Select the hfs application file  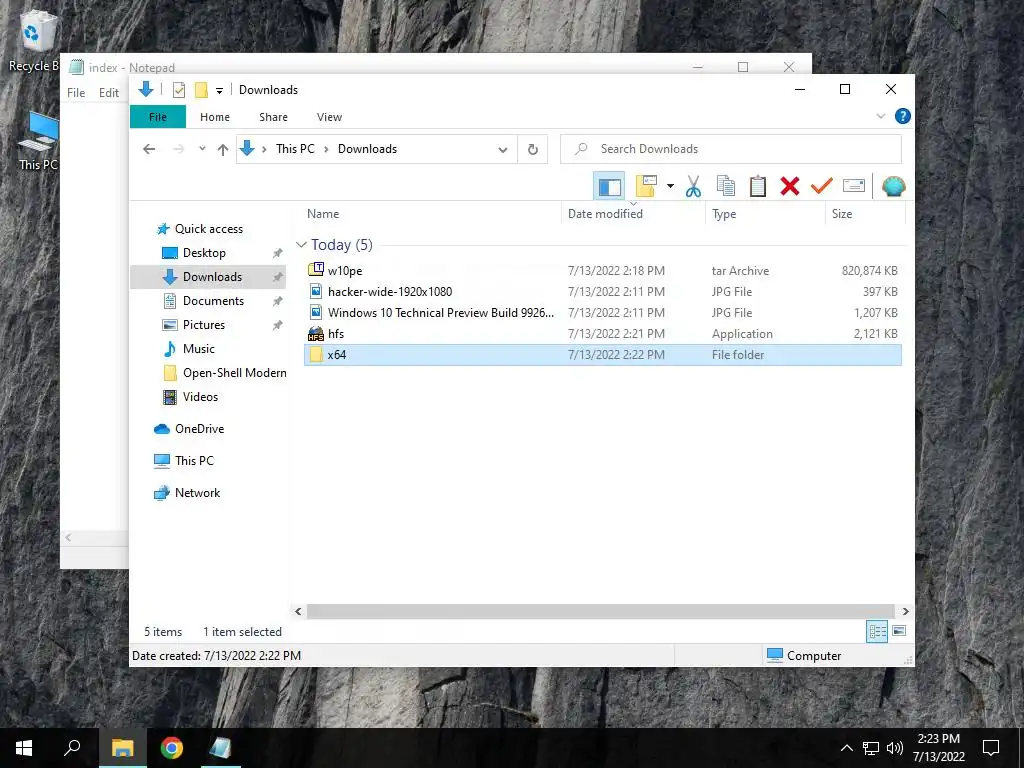[x=602, y=333]
